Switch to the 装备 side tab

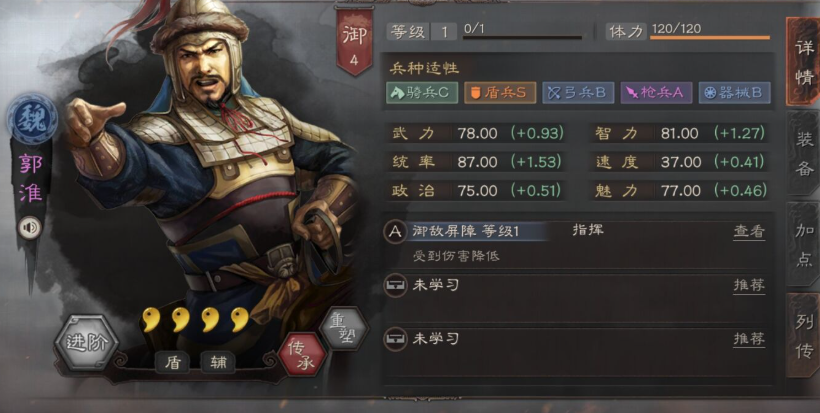click(x=803, y=154)
